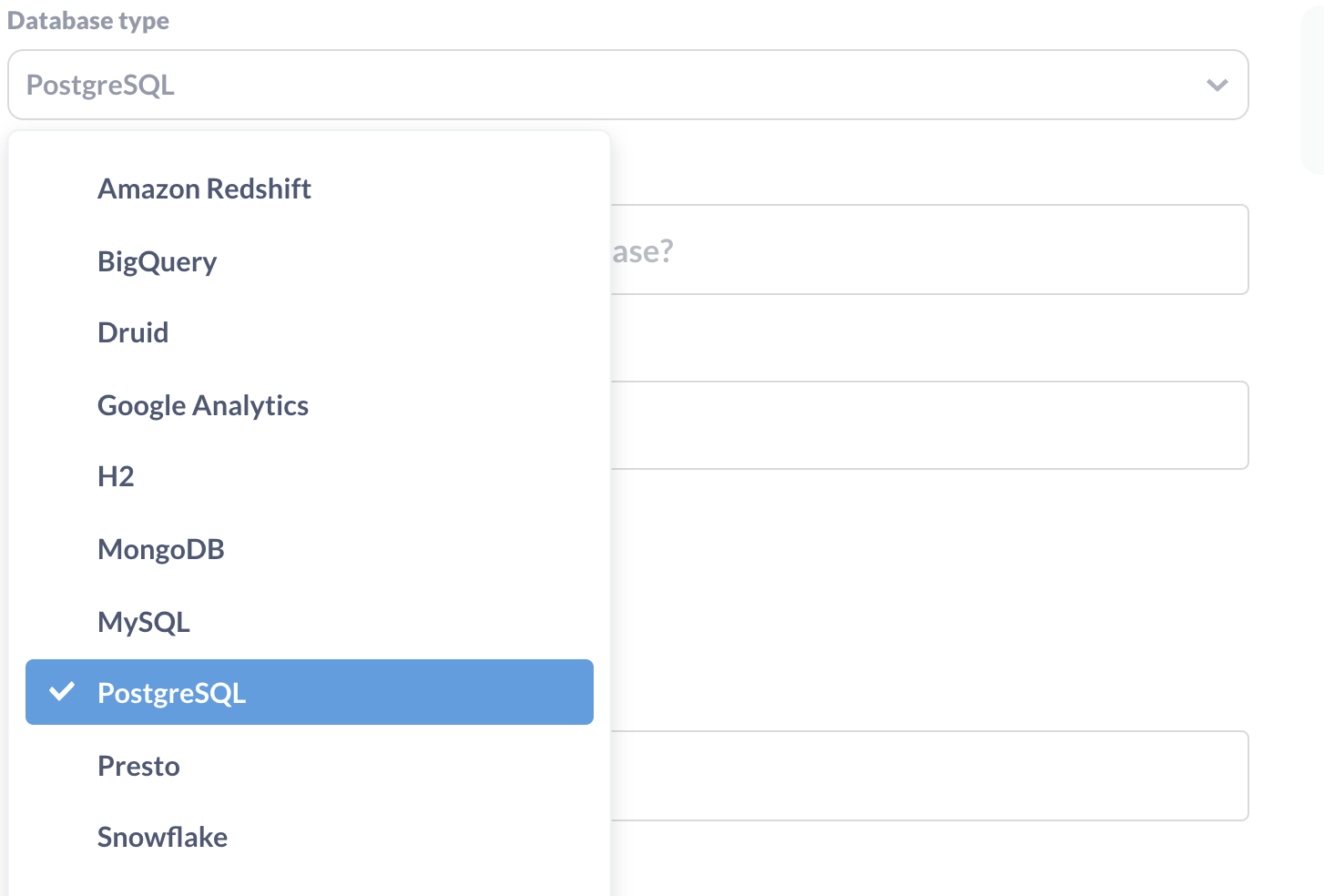Click the Database type label text
1324x896 pixels.
pos(88,20)
